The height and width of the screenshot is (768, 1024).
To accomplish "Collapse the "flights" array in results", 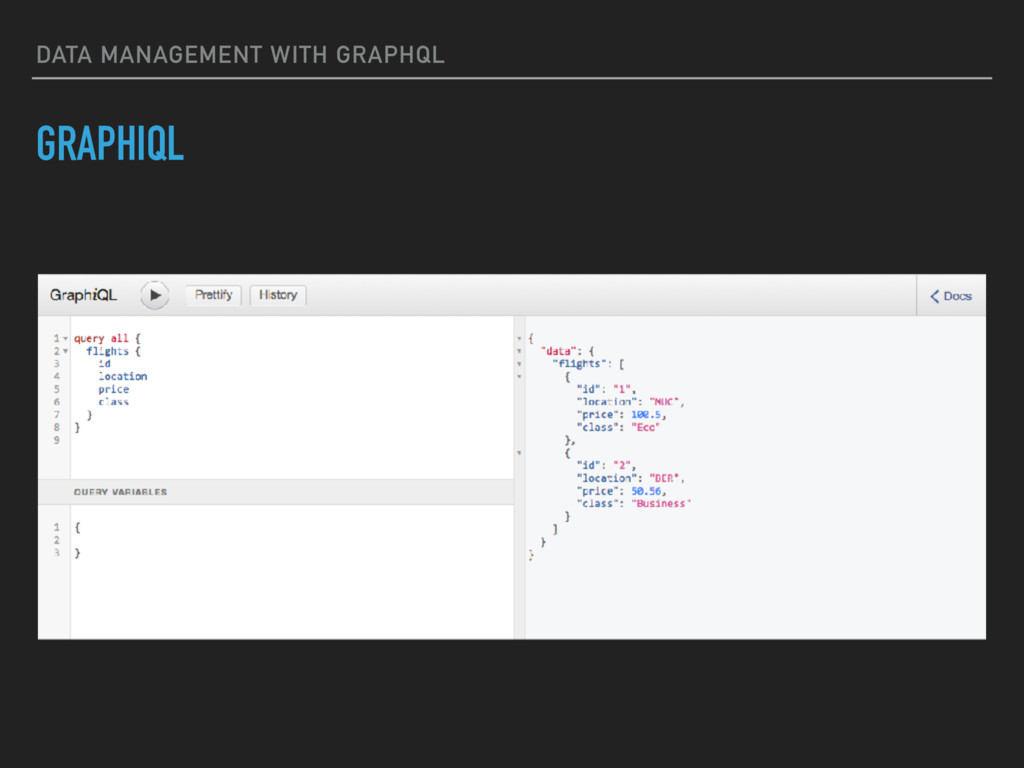I will 519,364.
